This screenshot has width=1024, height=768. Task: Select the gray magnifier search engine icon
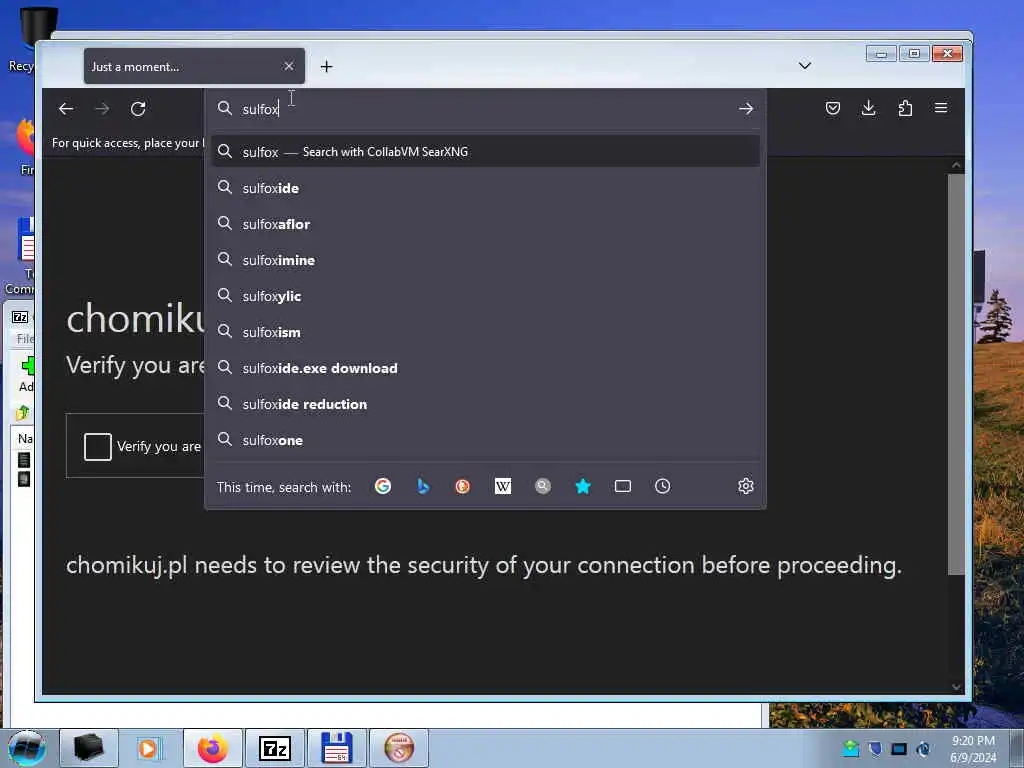(543, 486)
